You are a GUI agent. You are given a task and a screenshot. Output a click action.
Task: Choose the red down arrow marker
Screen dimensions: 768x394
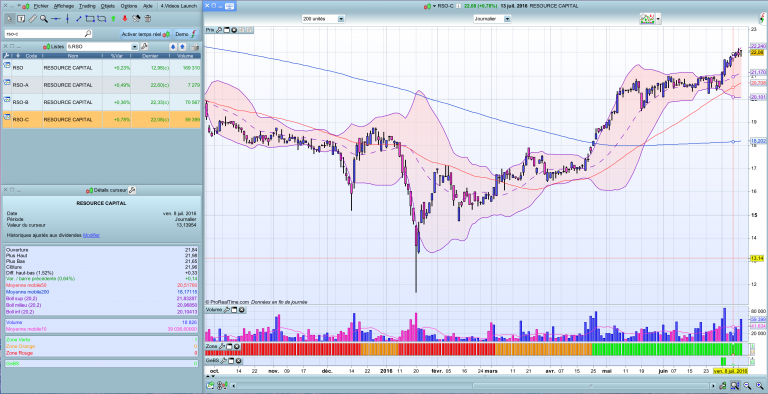[x=124, y=19]
